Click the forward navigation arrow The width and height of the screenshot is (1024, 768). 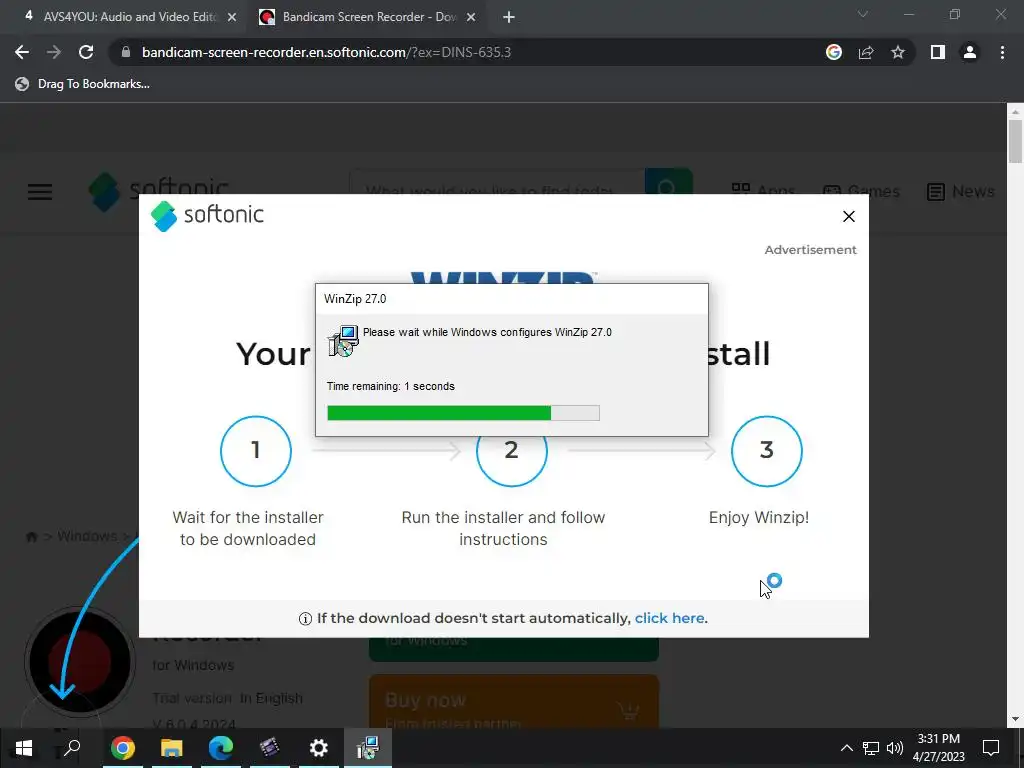[54, 52]
